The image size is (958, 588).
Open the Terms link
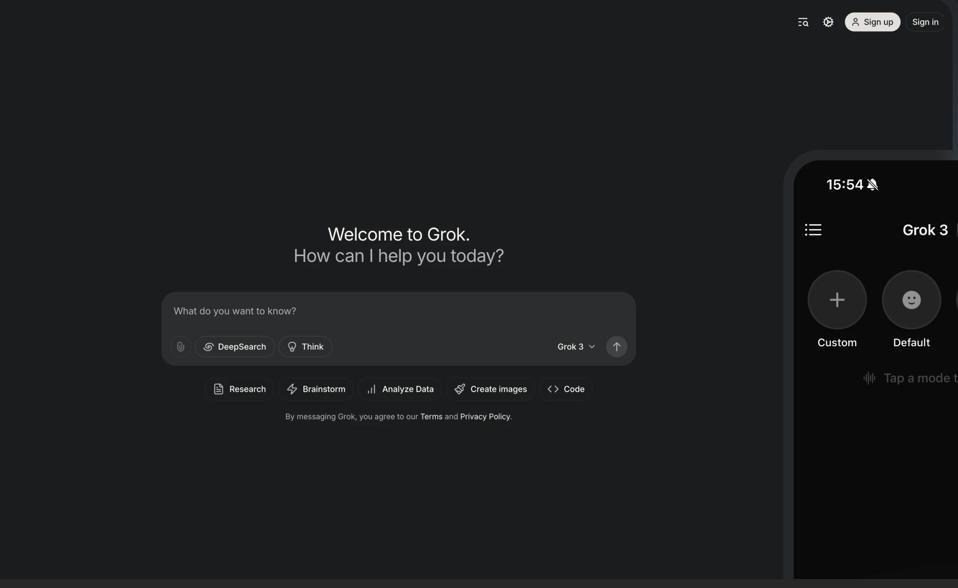pos(431,416)
